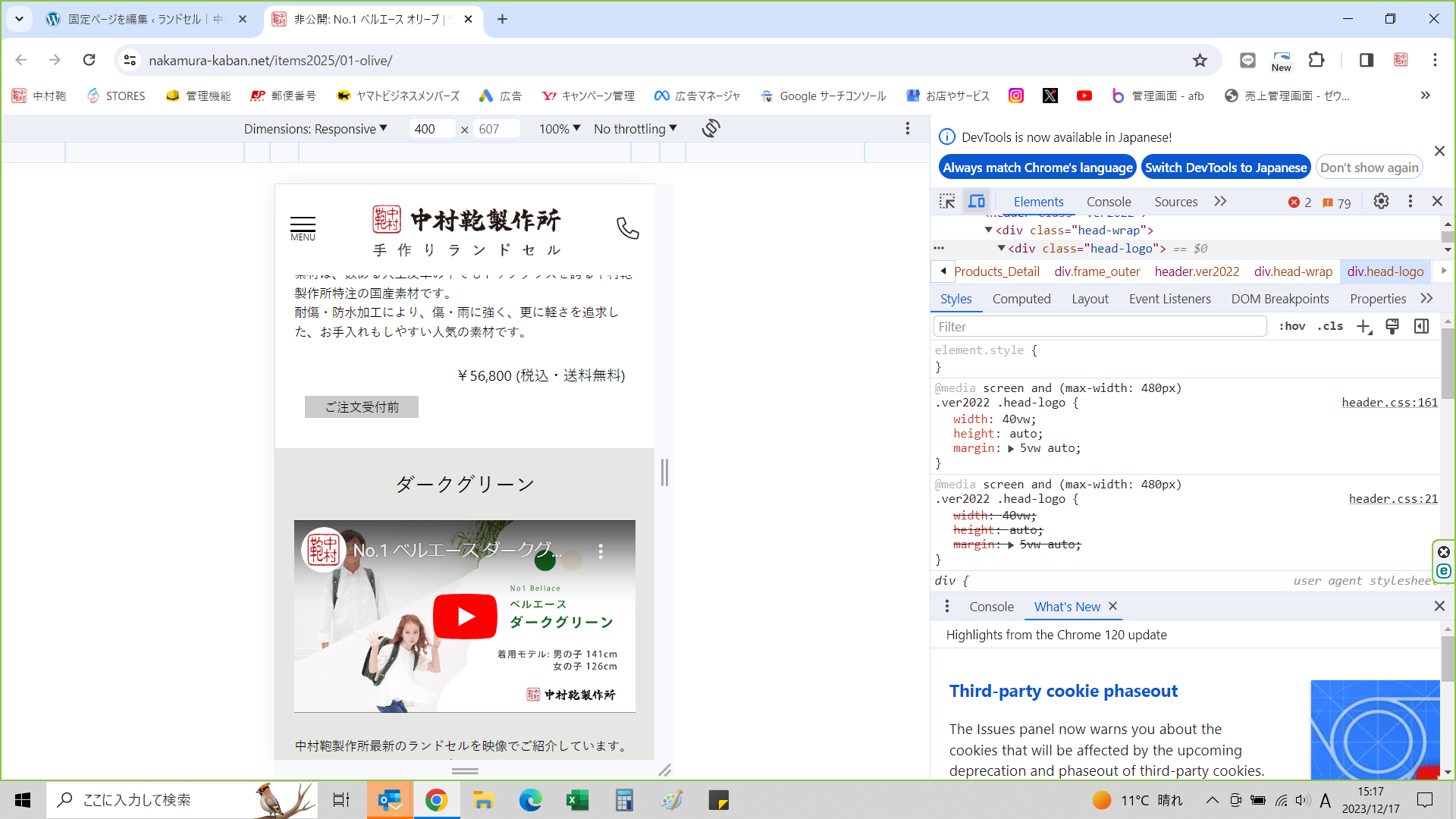Open the hamburger MENU on the page

[303, 227]
